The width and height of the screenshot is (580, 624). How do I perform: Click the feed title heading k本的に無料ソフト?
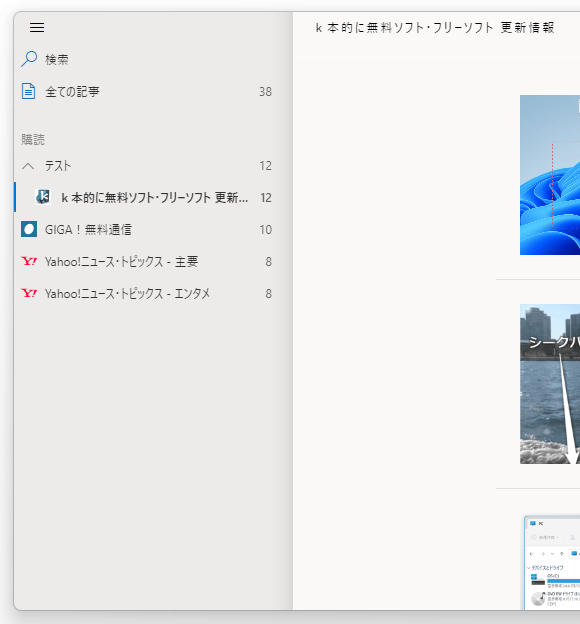pyautogui.click(x=435, y=28)
